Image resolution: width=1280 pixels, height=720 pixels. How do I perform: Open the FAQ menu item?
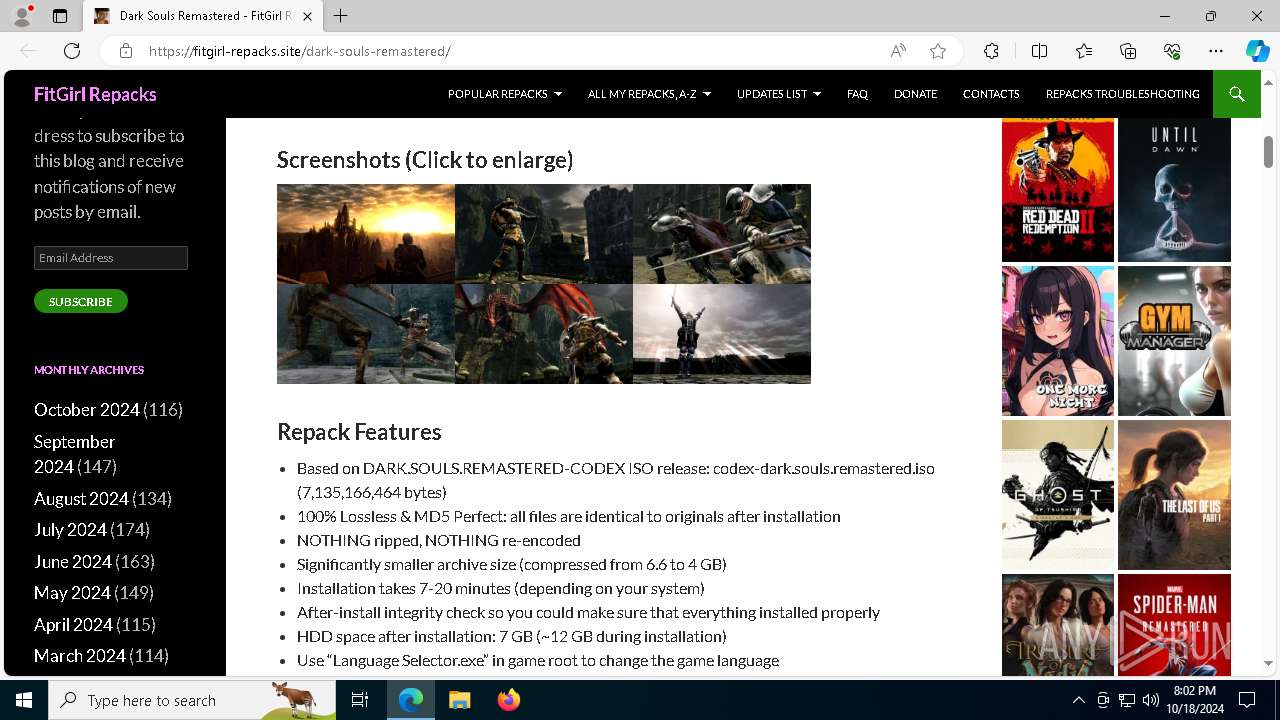click(857, 94)
